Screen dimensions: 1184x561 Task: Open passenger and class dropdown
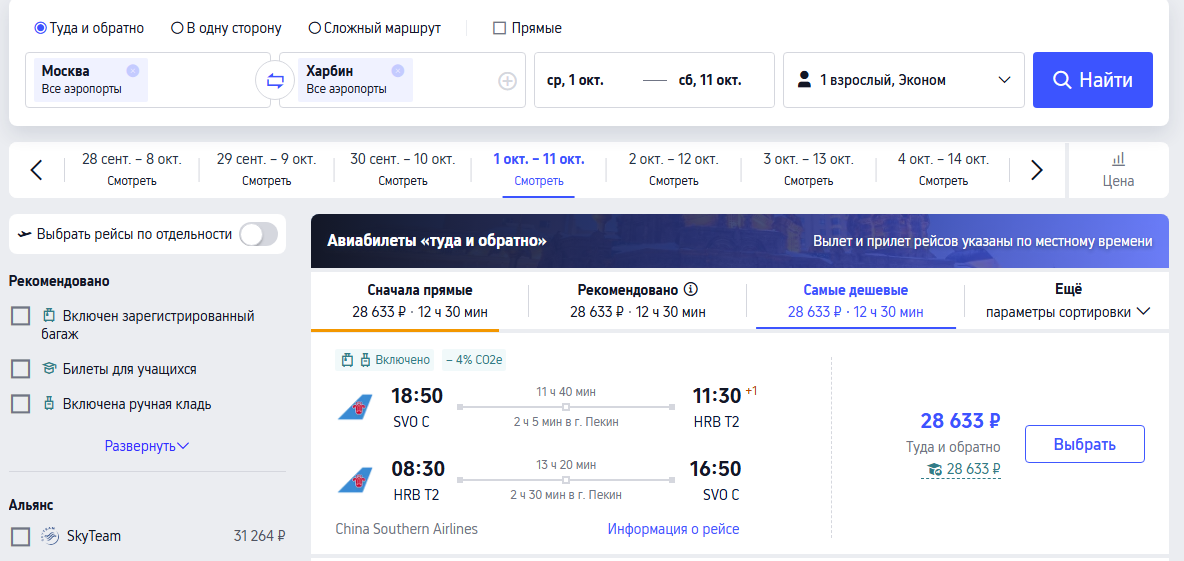point(904,80)
